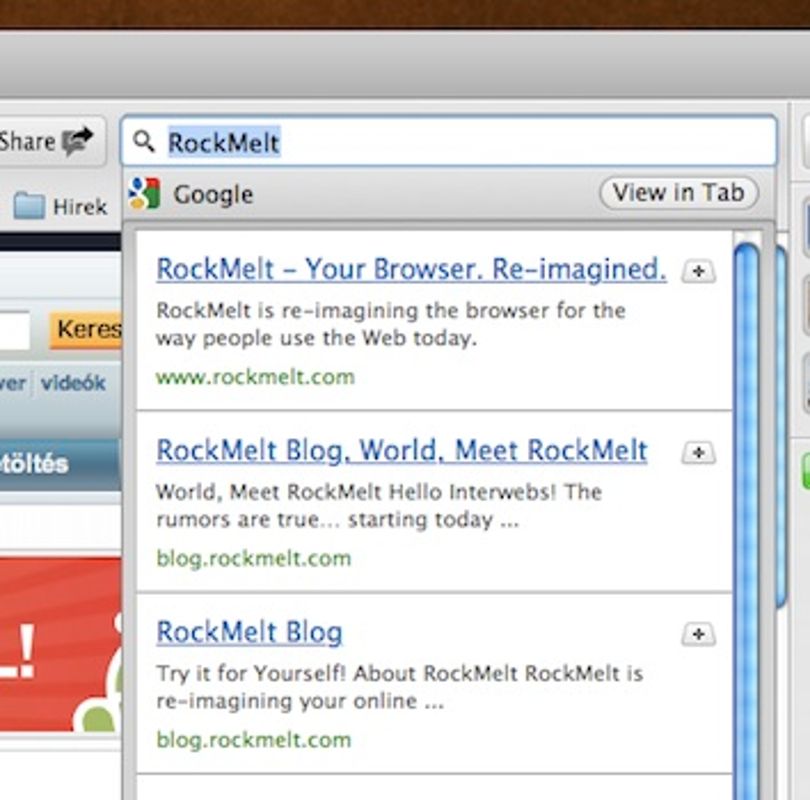Open the videók page tab
Image resolution: width=810 pixels, height=800 pixels.
tap(73, 383)
